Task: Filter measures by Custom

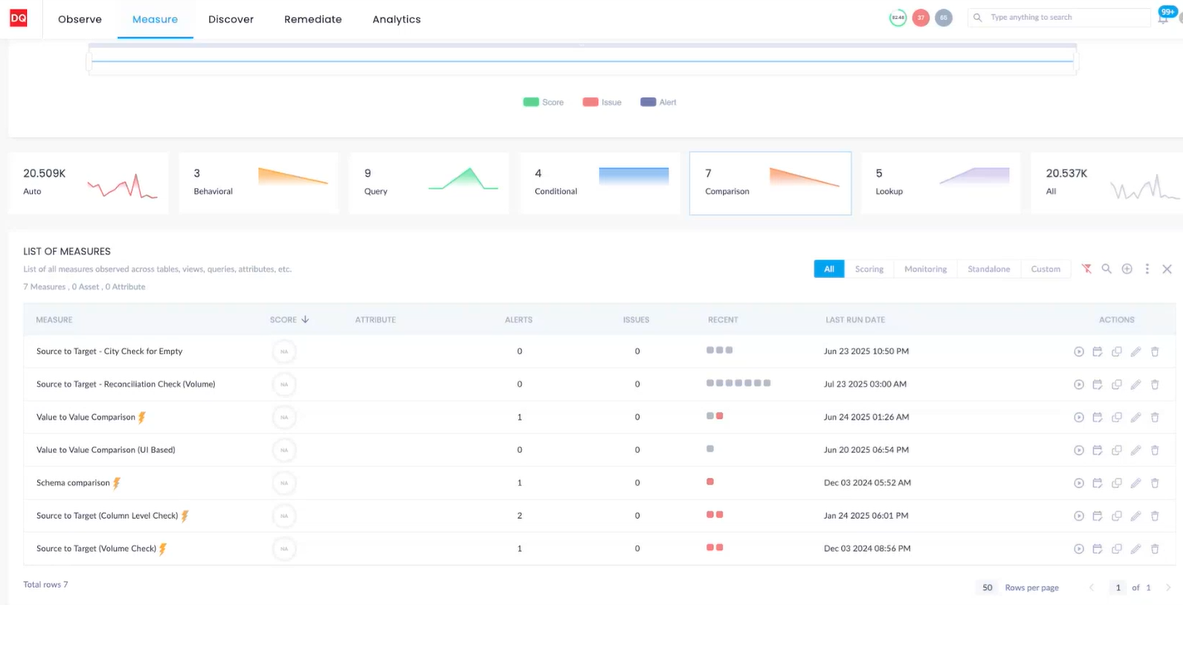Action: click(1046, 269)
